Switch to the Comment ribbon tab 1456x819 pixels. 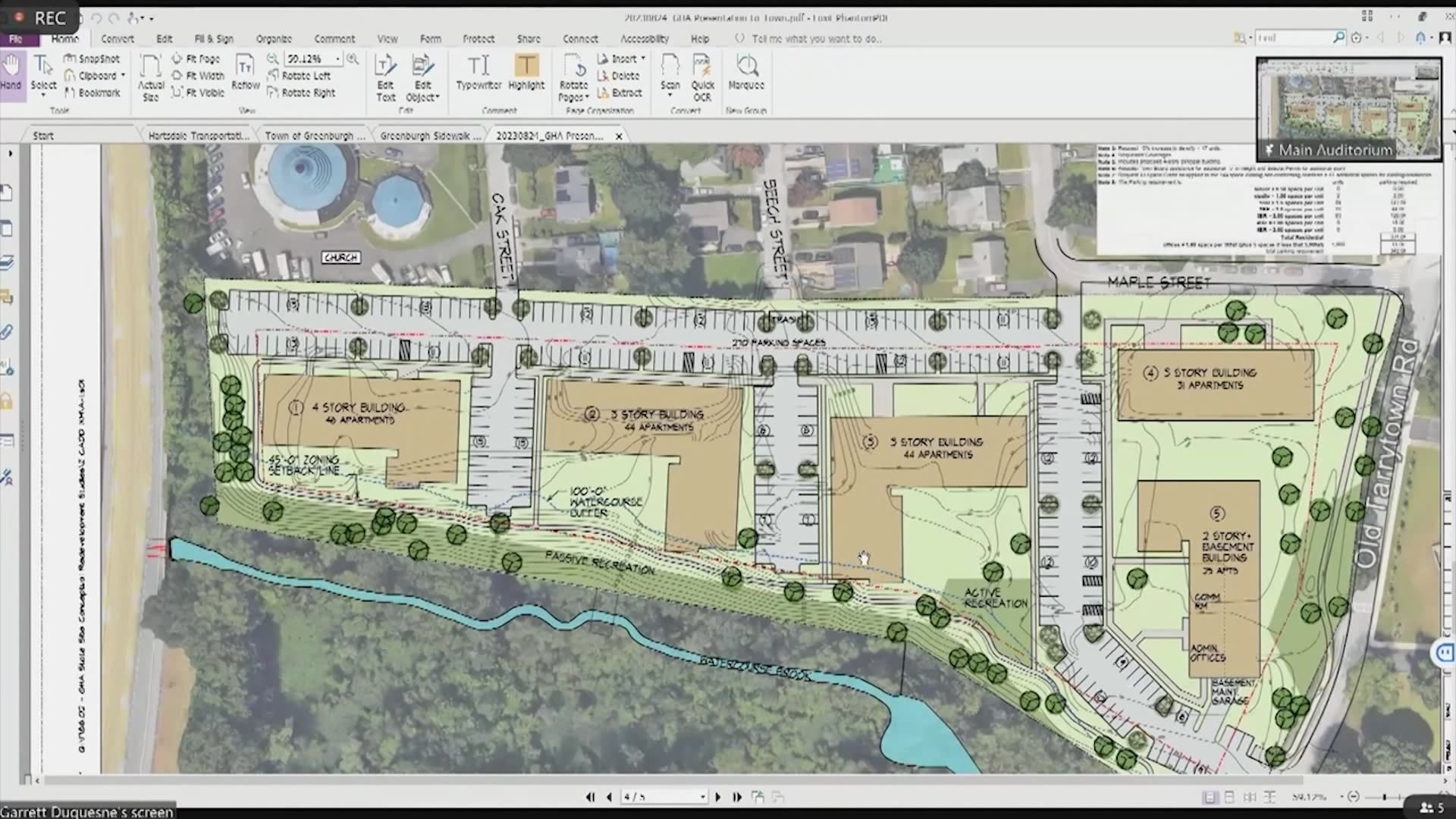(x=334, y=39)
